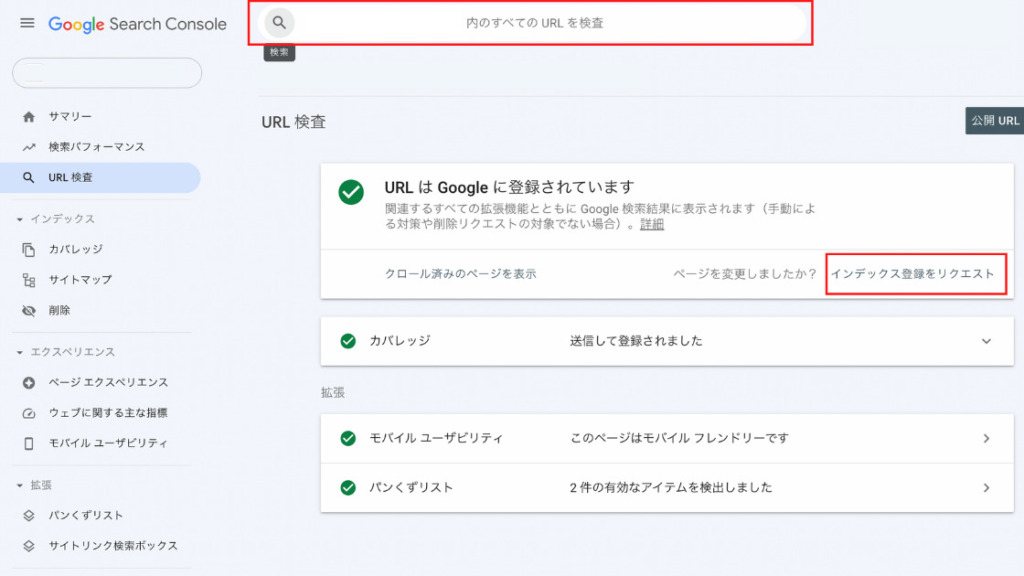Click the pages icon beside sidebar カバレッジ
1024x576 pixels.
pyautogui.click(x=29, y=249)
